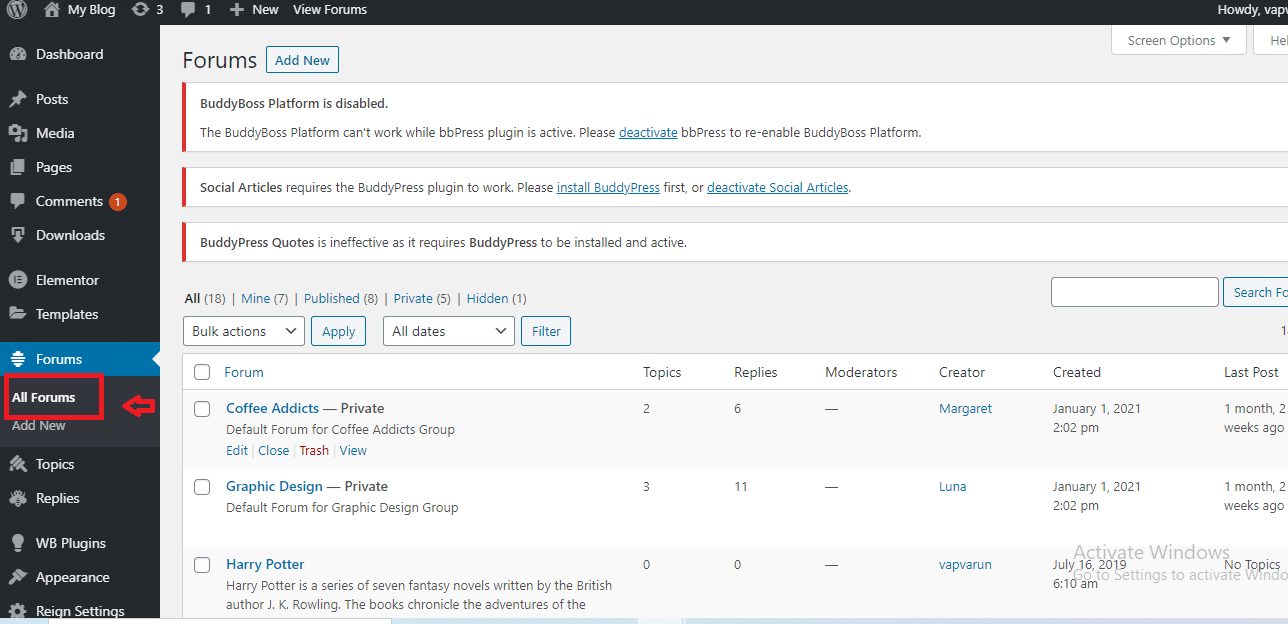The image size is (1288, 624).
Task: Click the install BuddyPress link
Action: point(608,187)
